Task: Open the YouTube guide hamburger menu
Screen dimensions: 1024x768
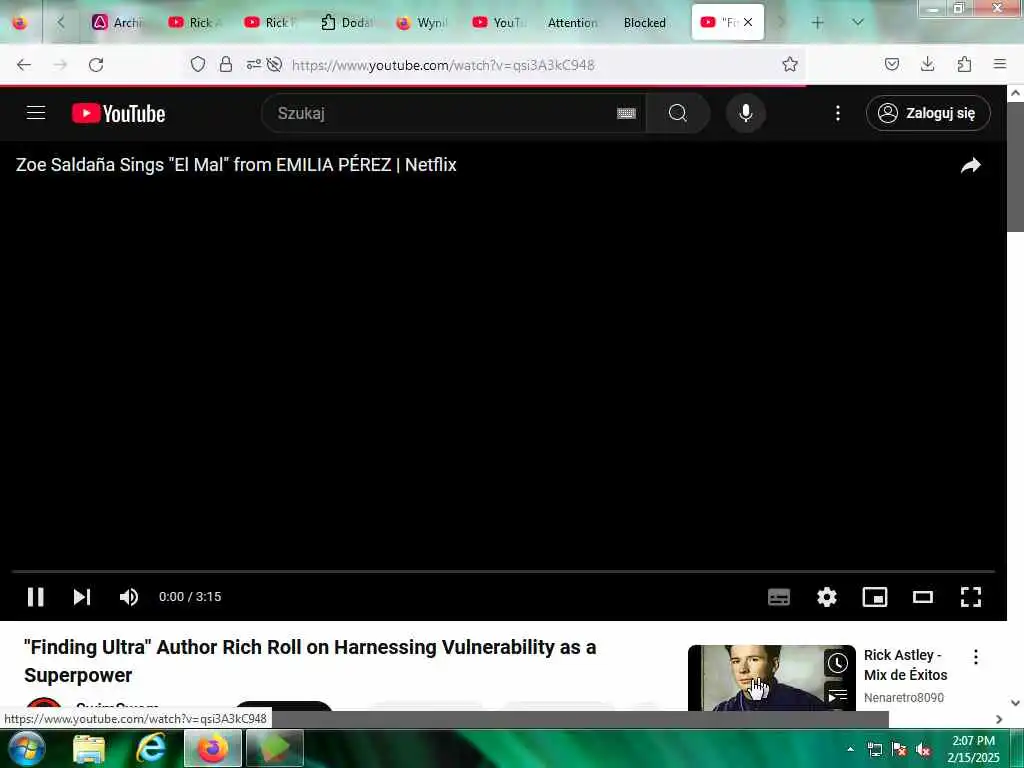Action: [x=36, y=113]
